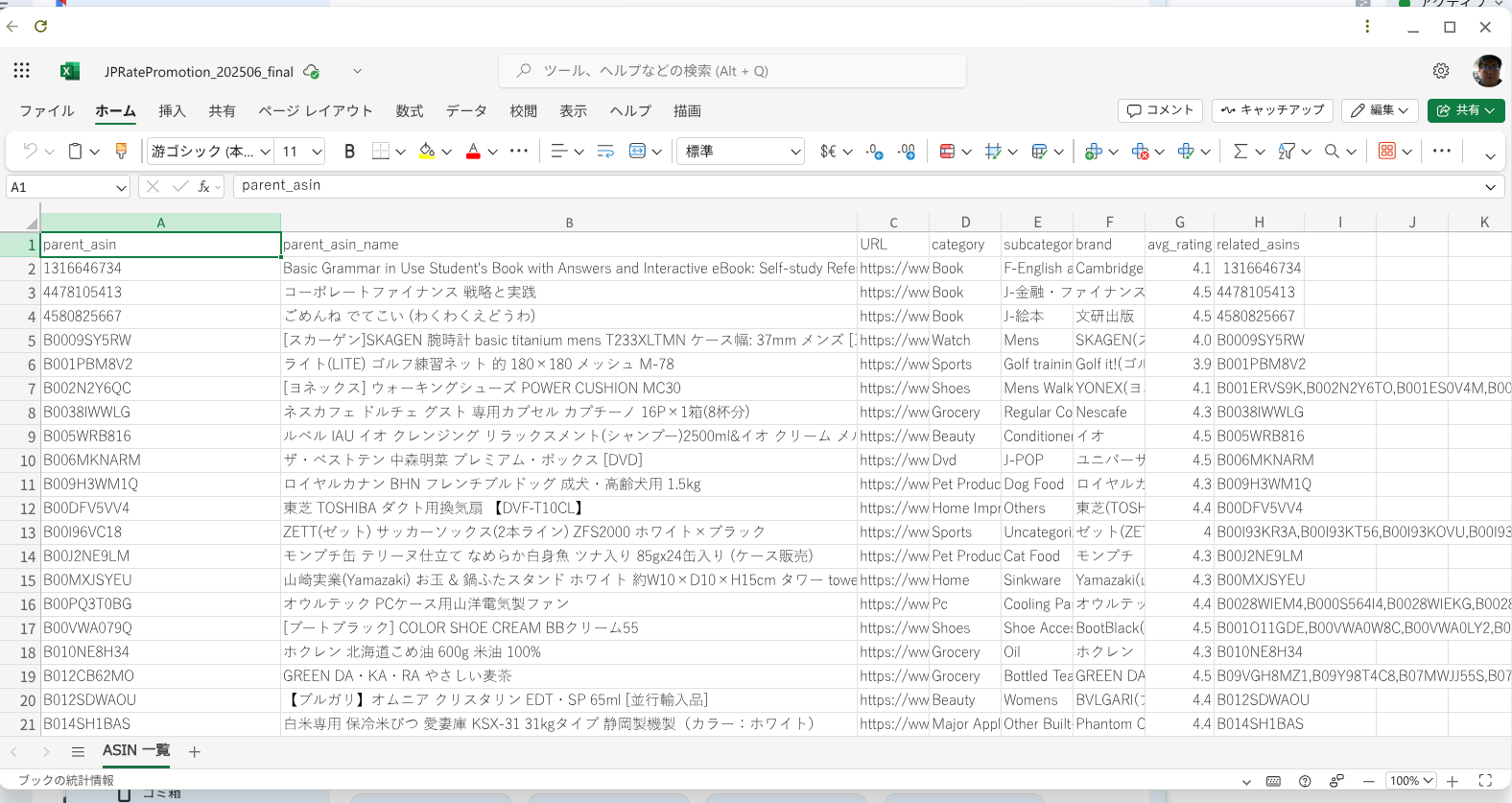Expand the text alignment dropdown
1512x803 pixels.
point(579,152)
